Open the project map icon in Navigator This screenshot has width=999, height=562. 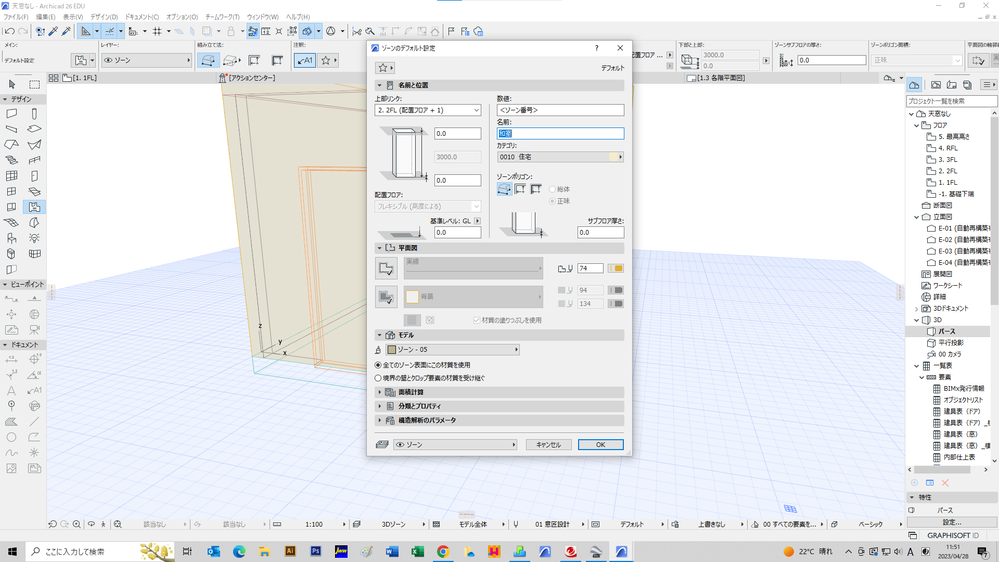tap(914, 85)
